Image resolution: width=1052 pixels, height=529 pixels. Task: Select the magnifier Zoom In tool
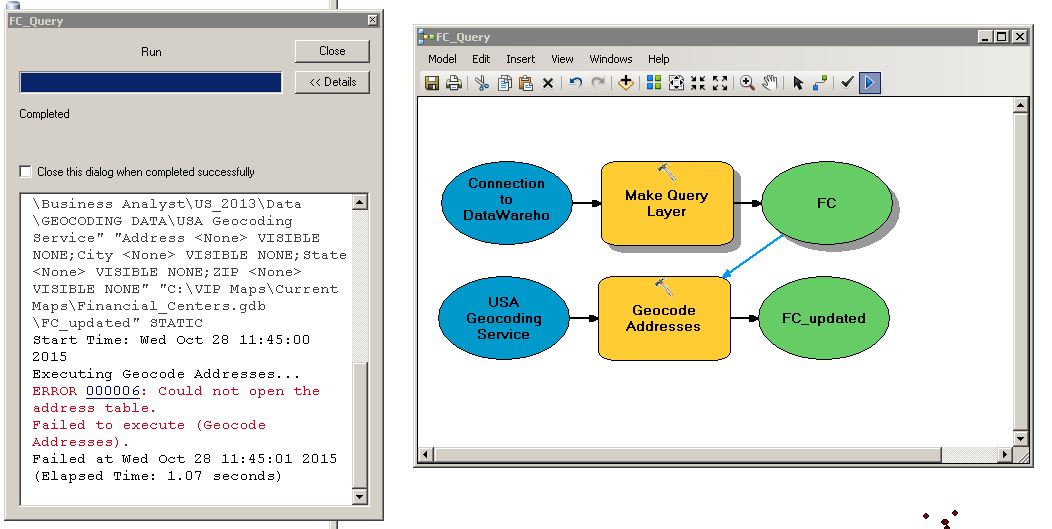coord(747,83)
